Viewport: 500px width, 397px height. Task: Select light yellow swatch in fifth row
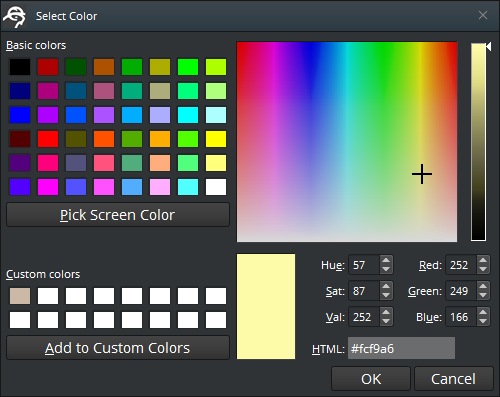tap(216, 163)
